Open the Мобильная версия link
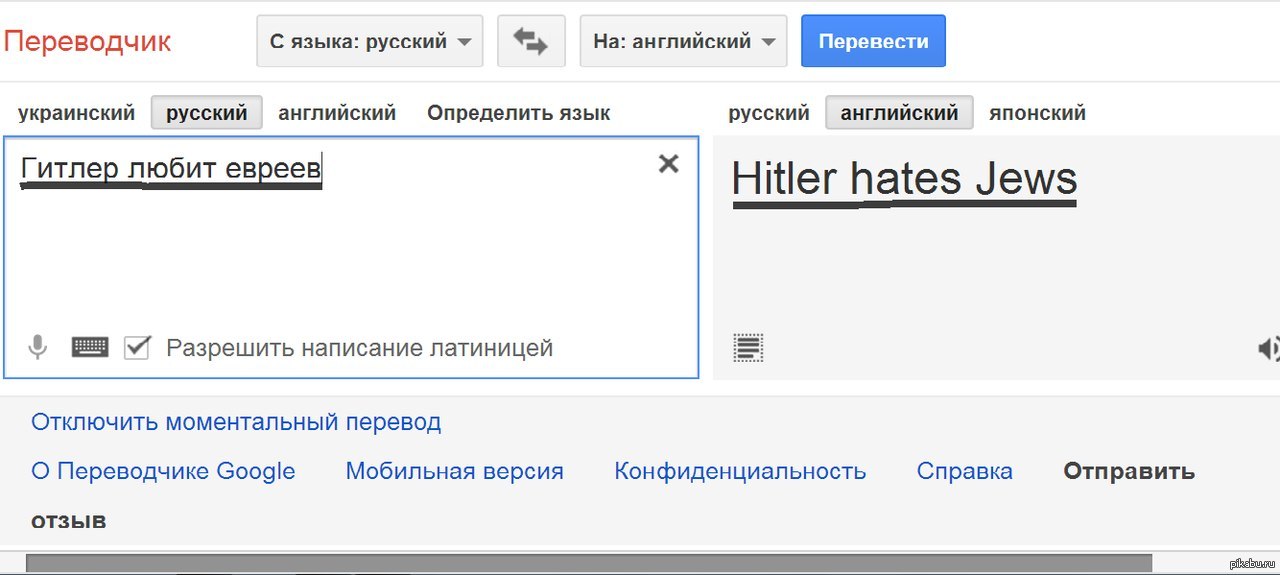The height and width of the screenshot is (575, 1280). (x=454, y=471)
